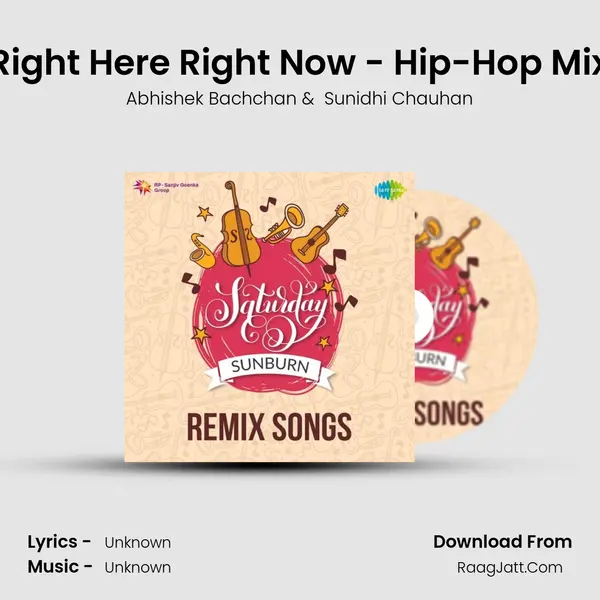Viewport: 600px width, 600px height.
Task: Click the CD disc behind the cover
Action: pyautogui.click(x=476, y=317)
